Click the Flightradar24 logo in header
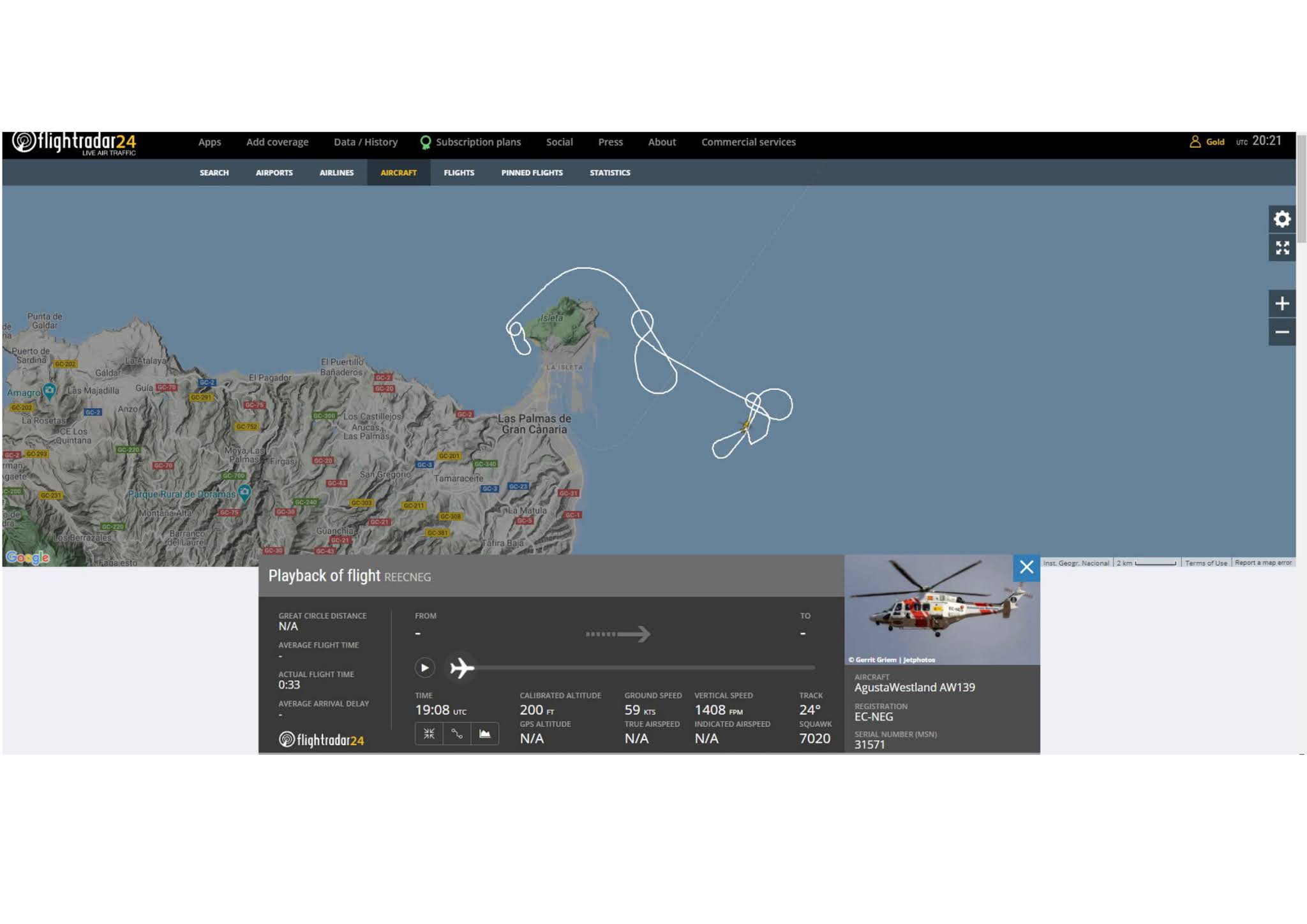The width and height of the screenshot is (1307, 924). tap(74, 143)
